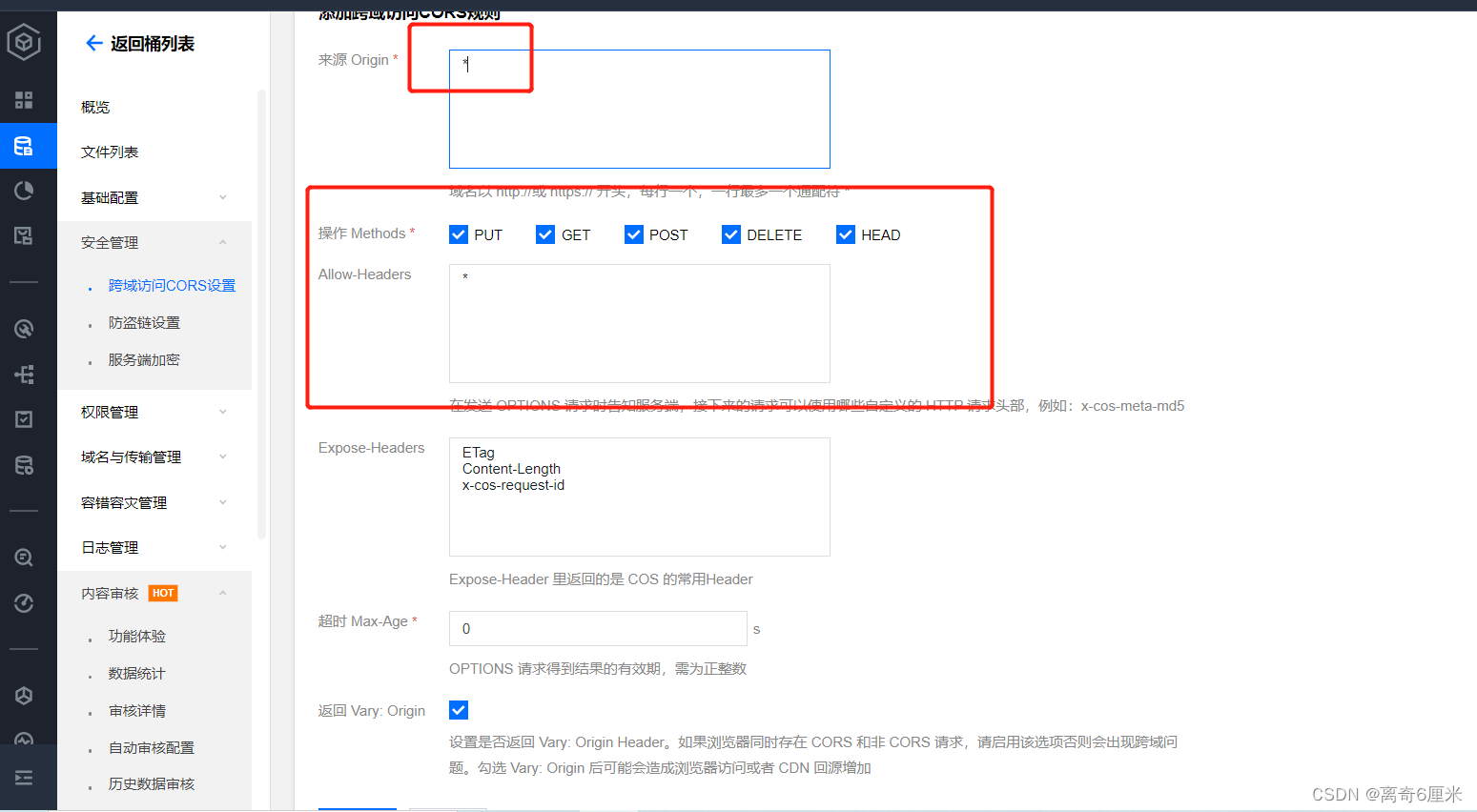The width and height of the screenshot is (1477, 812).
Task: Focus the 来源 Origin text area
Action: (x=640, y=109)
